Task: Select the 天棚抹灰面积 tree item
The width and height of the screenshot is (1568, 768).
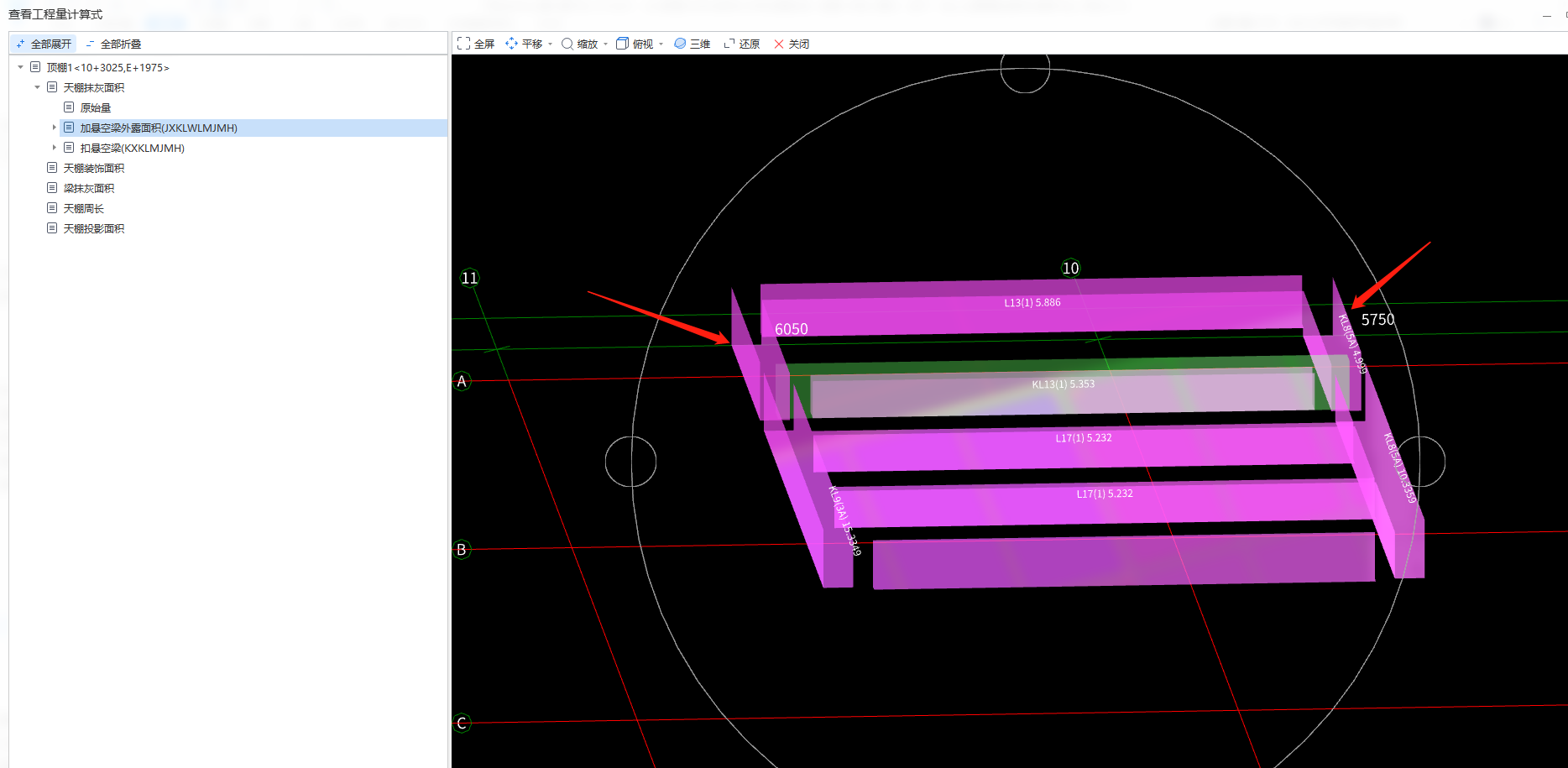Action: (x=93, y=87)
